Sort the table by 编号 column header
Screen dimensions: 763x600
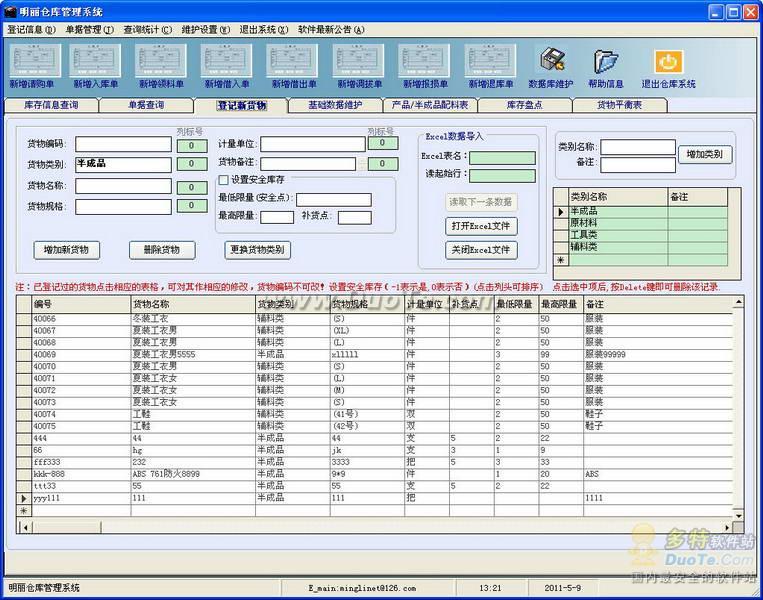[81, 305]
